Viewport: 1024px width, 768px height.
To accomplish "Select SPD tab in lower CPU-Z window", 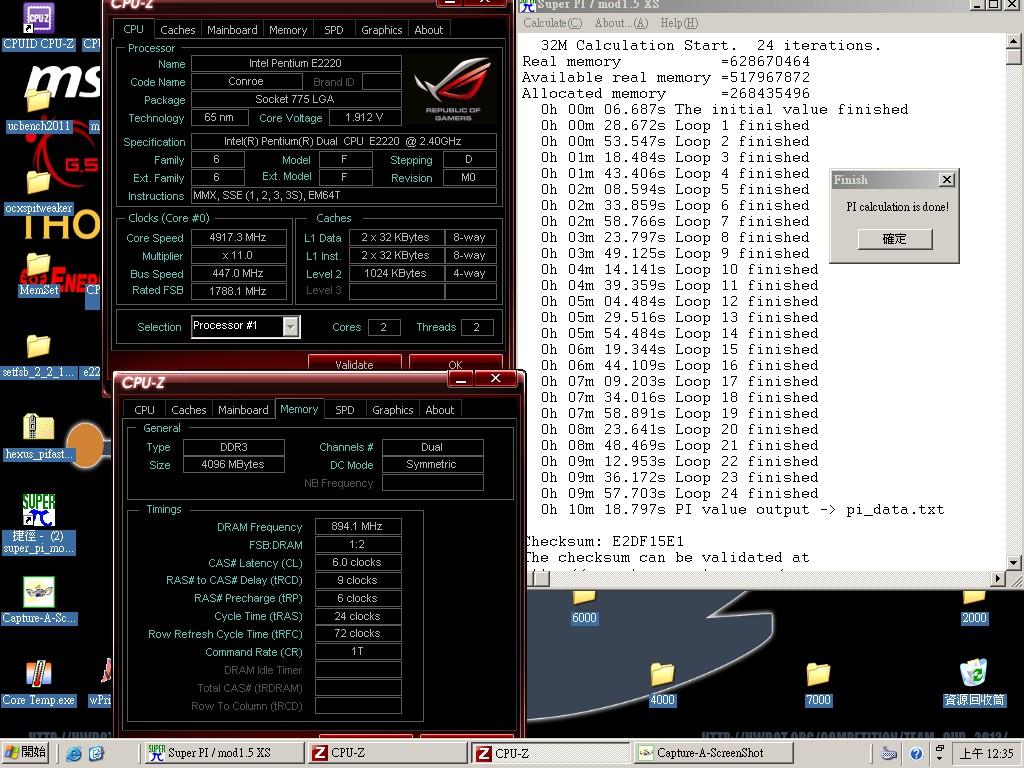I will click(x=344, y=410).
